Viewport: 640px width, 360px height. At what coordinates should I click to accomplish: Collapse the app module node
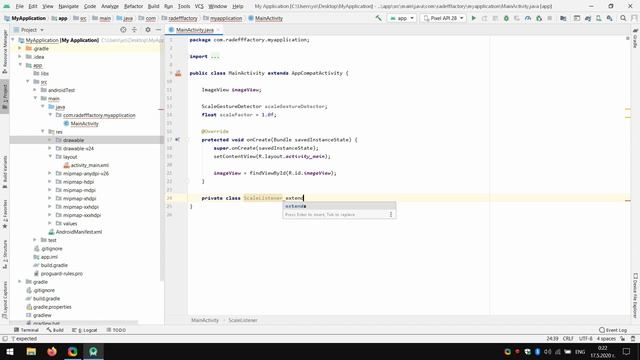click(20, 65)
